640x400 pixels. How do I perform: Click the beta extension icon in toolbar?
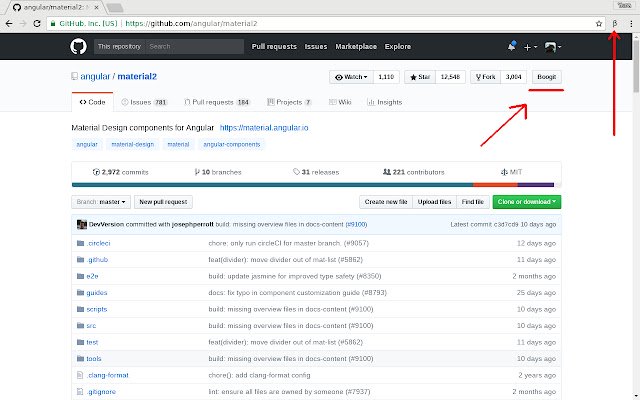[x=615, y=24]
